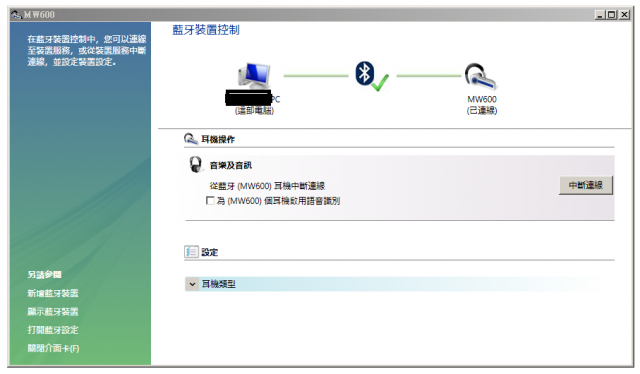Click the This PC computer icon
The height and width of the screenshot is (374, 640).
pyautogui.click(x=254, y=76)
